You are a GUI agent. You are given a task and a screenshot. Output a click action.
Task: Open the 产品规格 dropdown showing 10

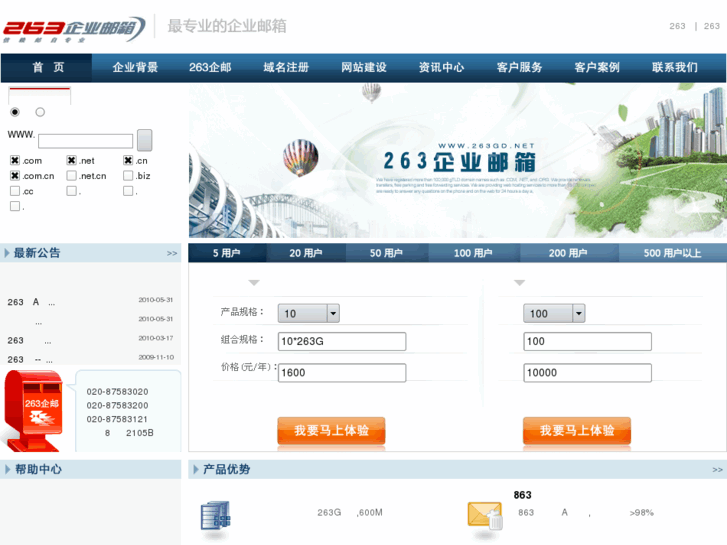pos(309,314)
